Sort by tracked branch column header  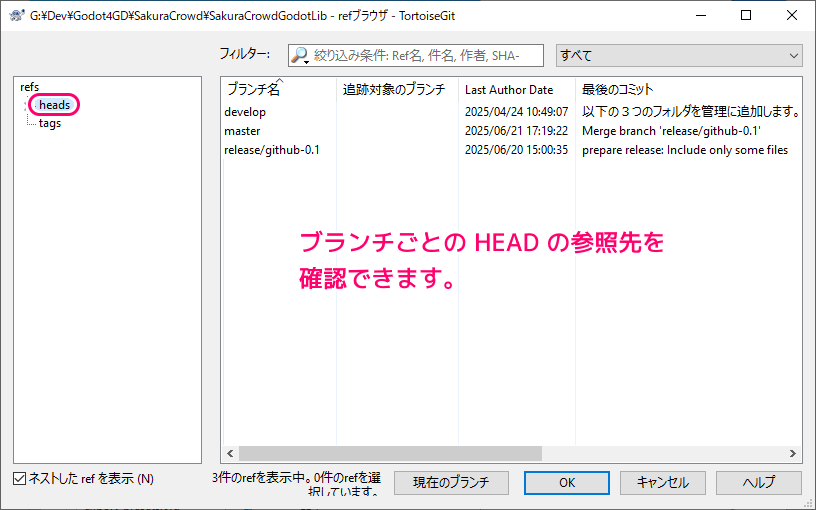point(394,90)
